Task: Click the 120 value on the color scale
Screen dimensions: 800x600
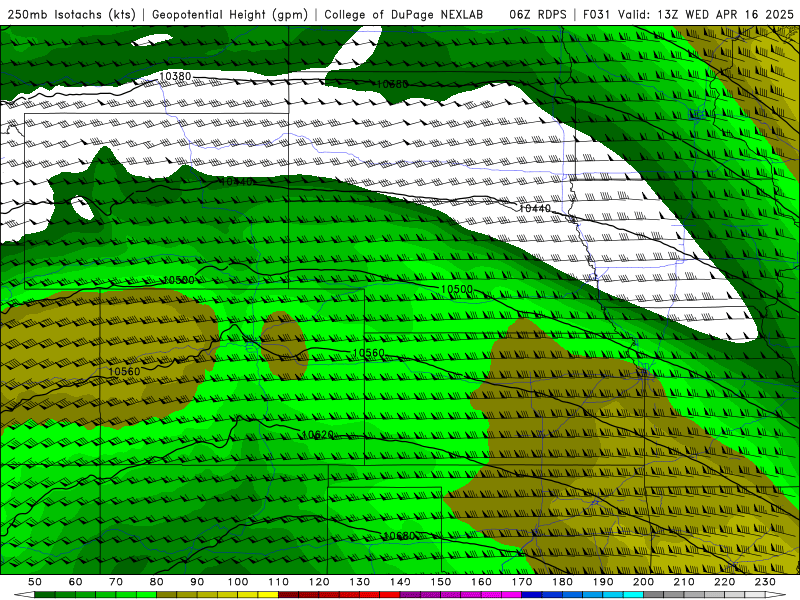Action: (x=319, y=582)
